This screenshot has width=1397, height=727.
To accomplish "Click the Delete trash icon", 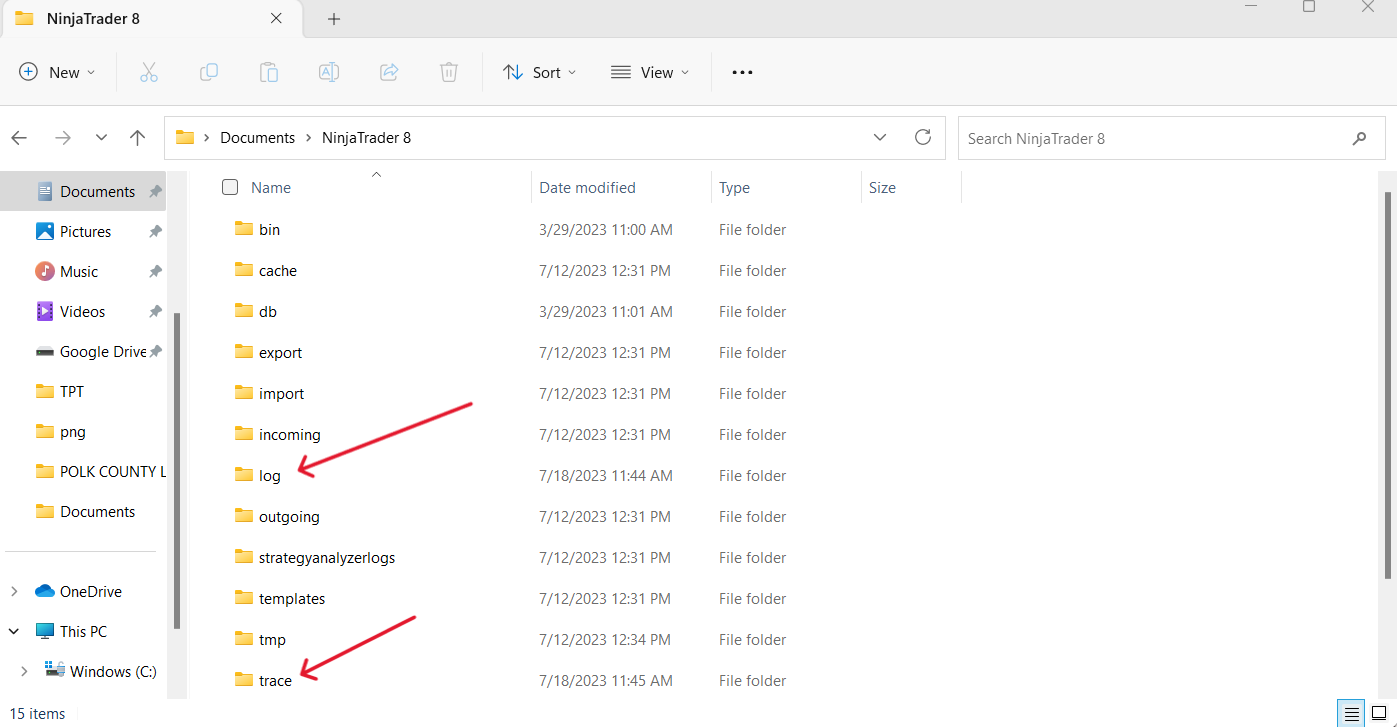I will (x=449, y=72).
